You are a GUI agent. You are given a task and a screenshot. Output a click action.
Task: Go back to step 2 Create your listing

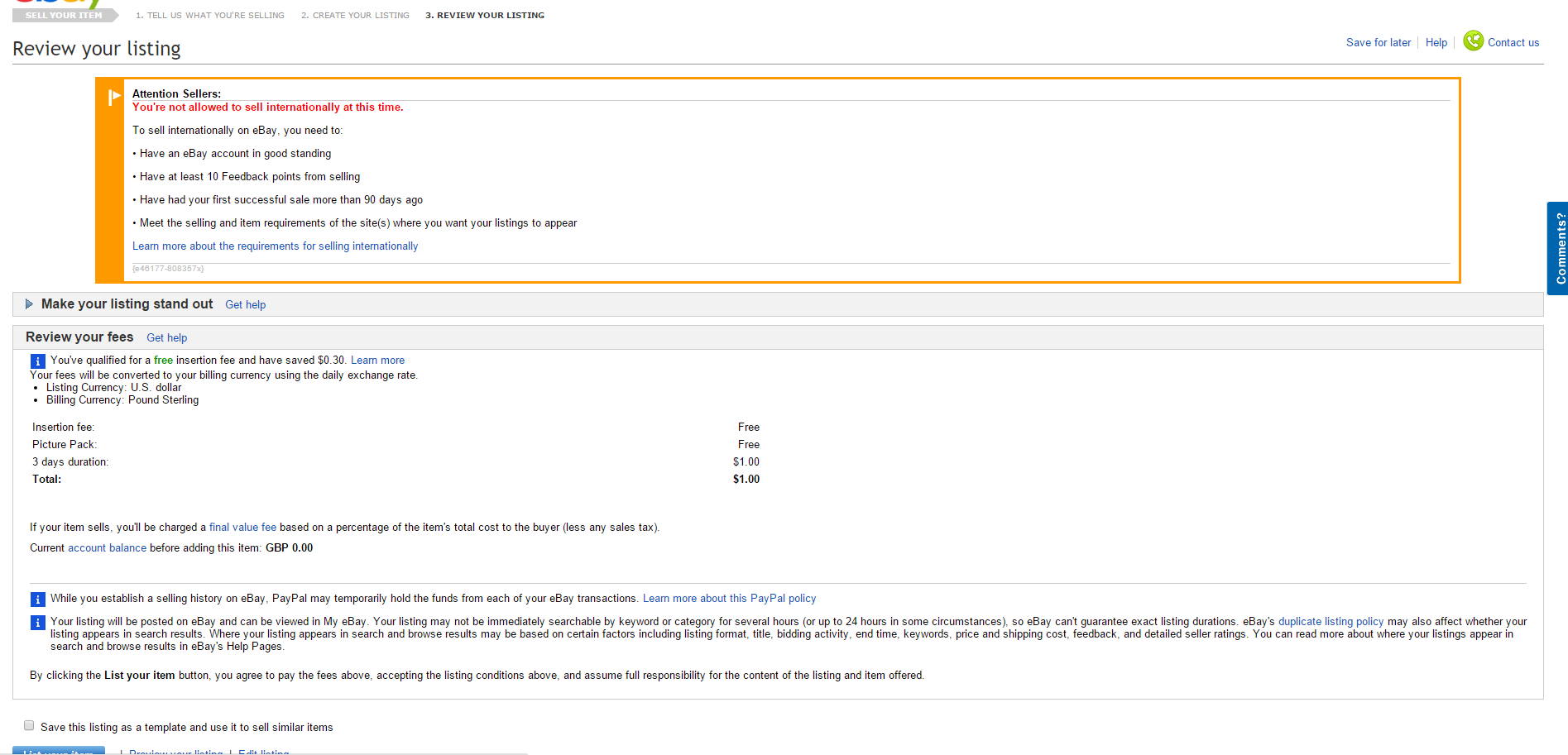point(355,16)
